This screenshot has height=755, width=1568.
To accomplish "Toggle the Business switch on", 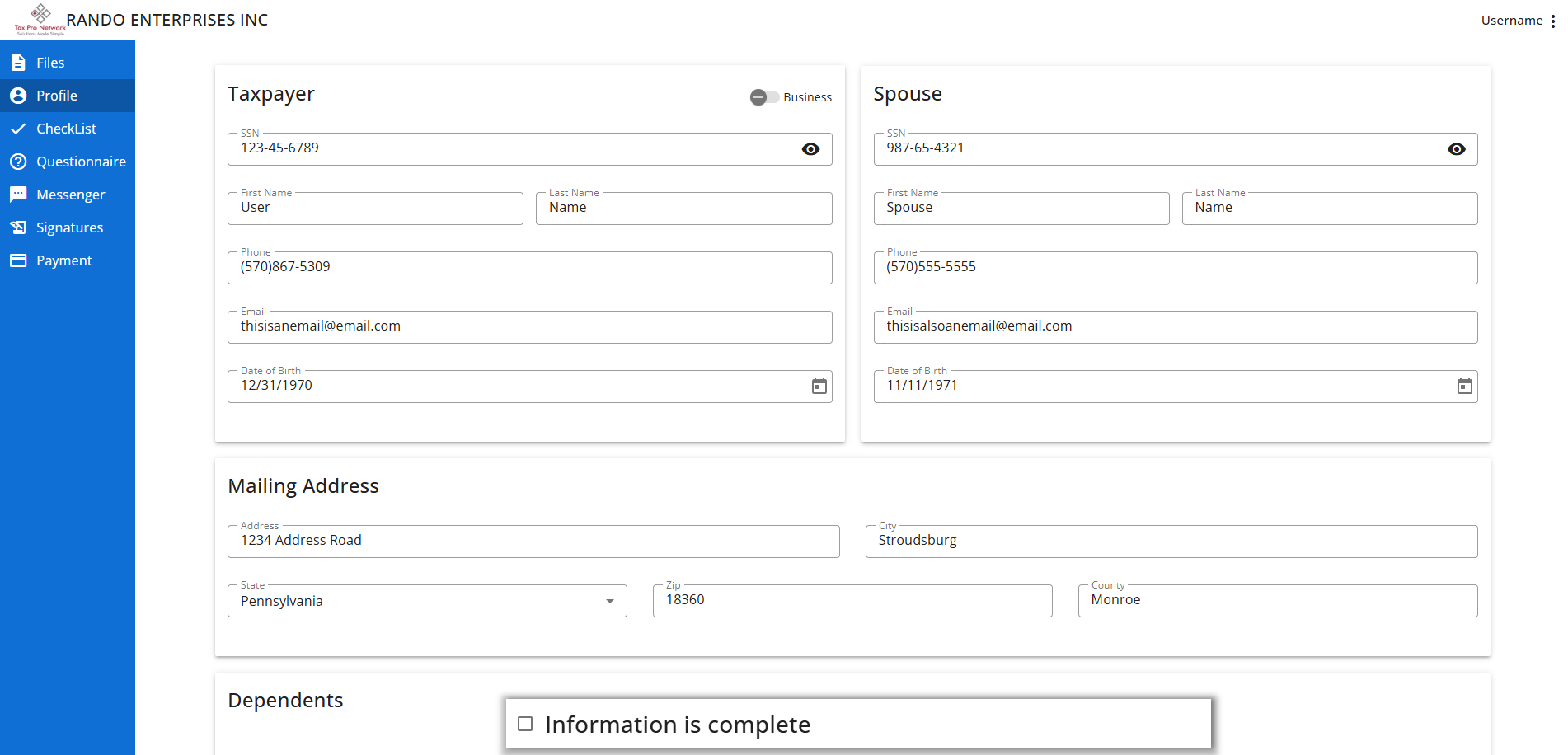I will [764, 97].
